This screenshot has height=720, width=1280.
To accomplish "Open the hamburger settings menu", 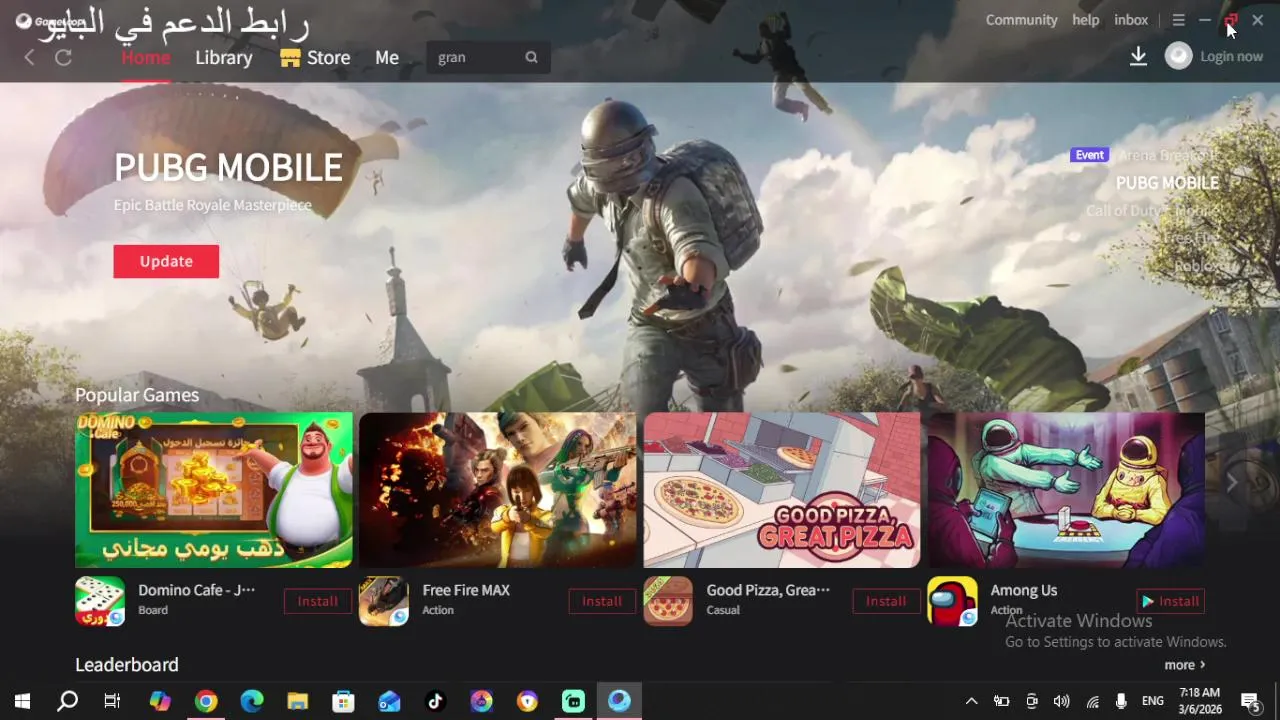I will tap(1179, 20).
